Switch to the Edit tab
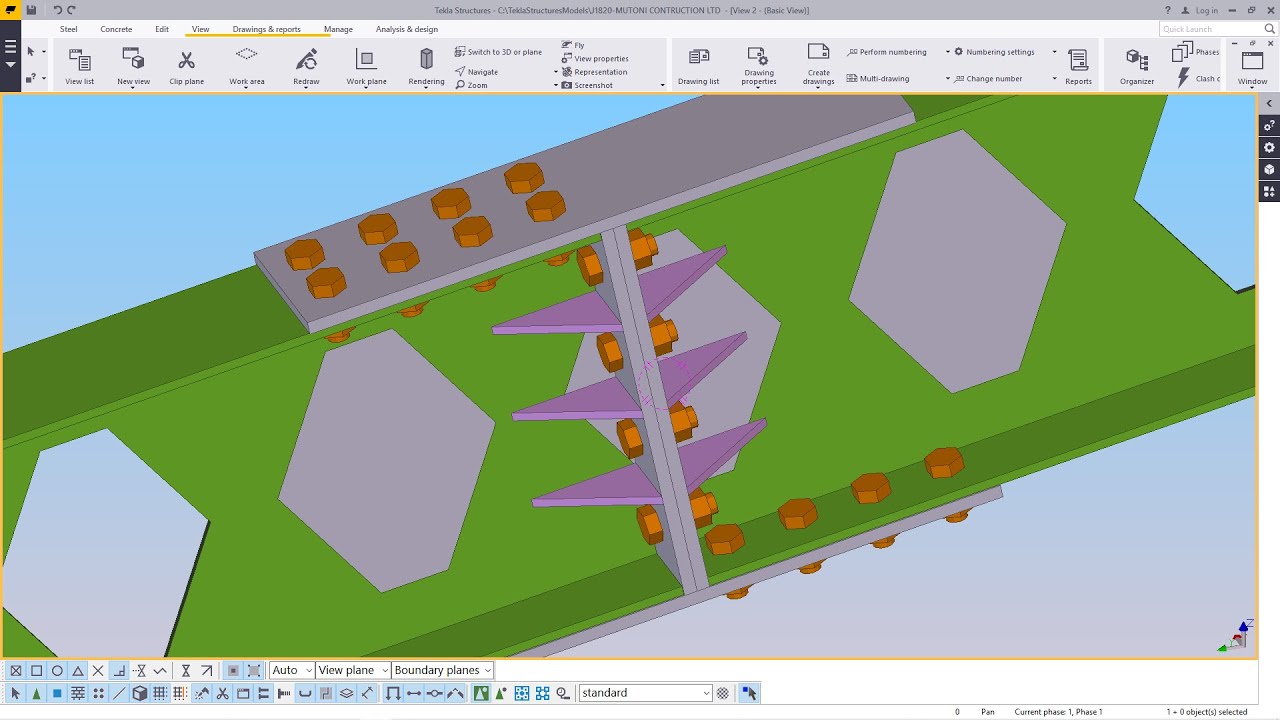1280x720 pixels. coord(162,29)
